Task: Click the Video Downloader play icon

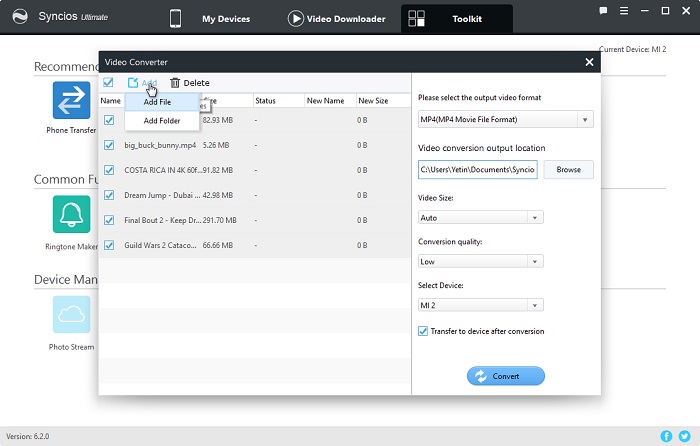Action: tap(295, 19)
